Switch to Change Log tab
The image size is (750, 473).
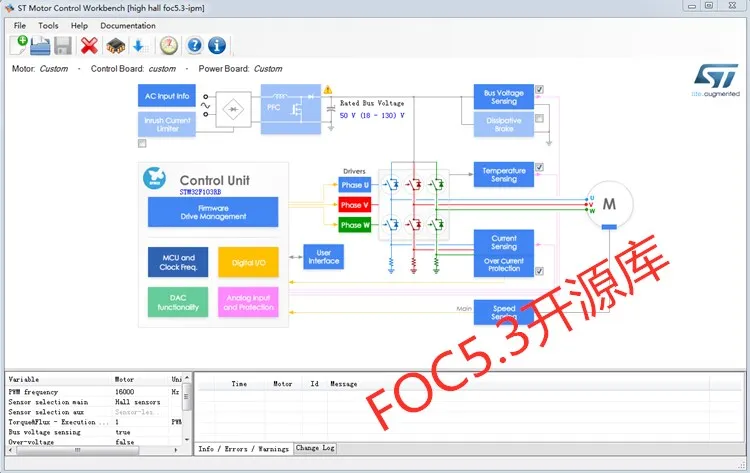click(x=315, y=448)
